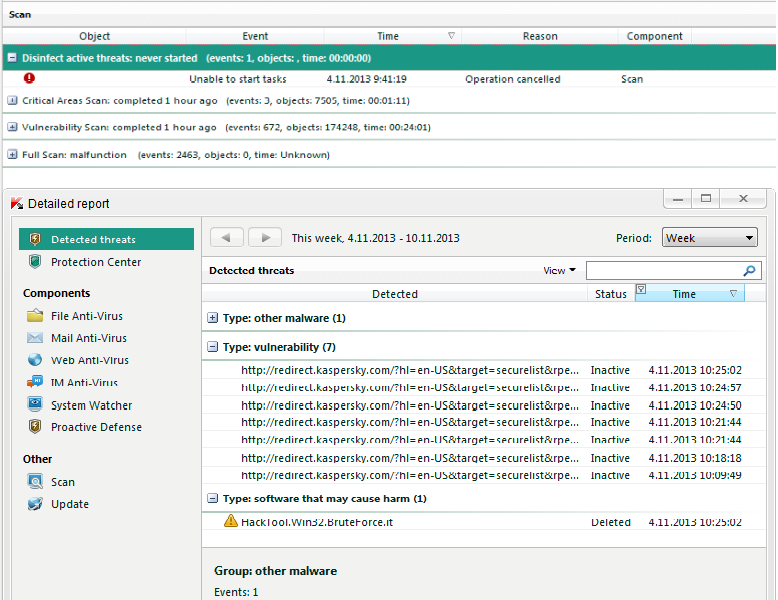
Task: Click Web Anti-Virus globe icon
Action: point(35,360)
